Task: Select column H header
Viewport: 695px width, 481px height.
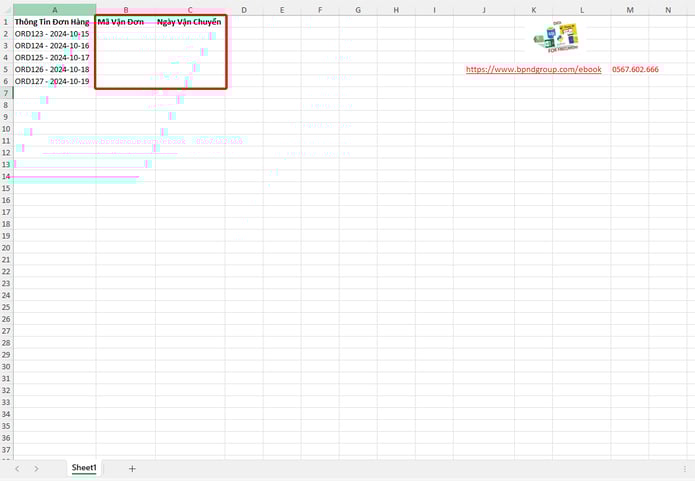Action: (396, 10)
